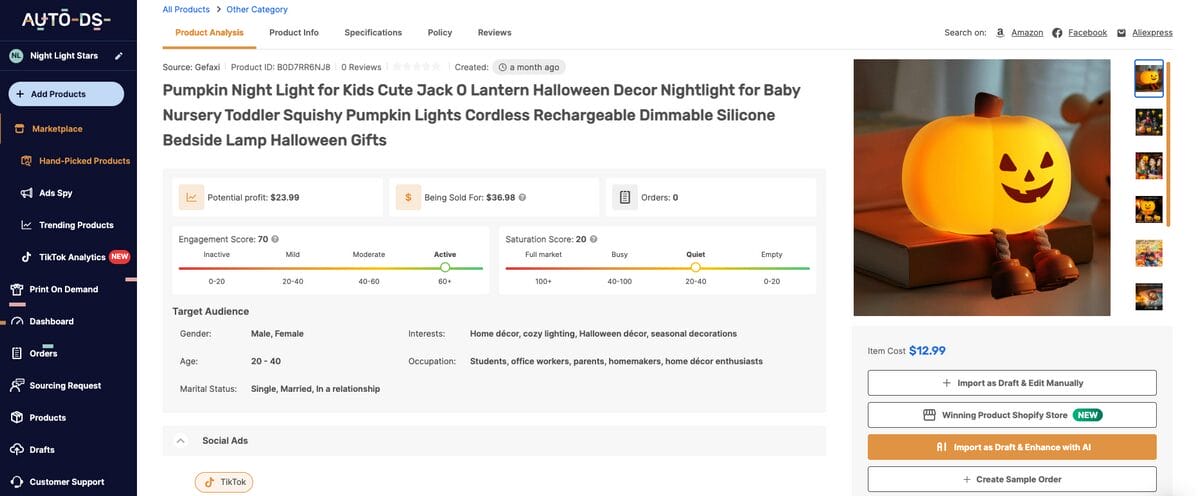Click the main pumpkin product image
The height and width of the screenshot is (496, 1200).
point(982,187)
